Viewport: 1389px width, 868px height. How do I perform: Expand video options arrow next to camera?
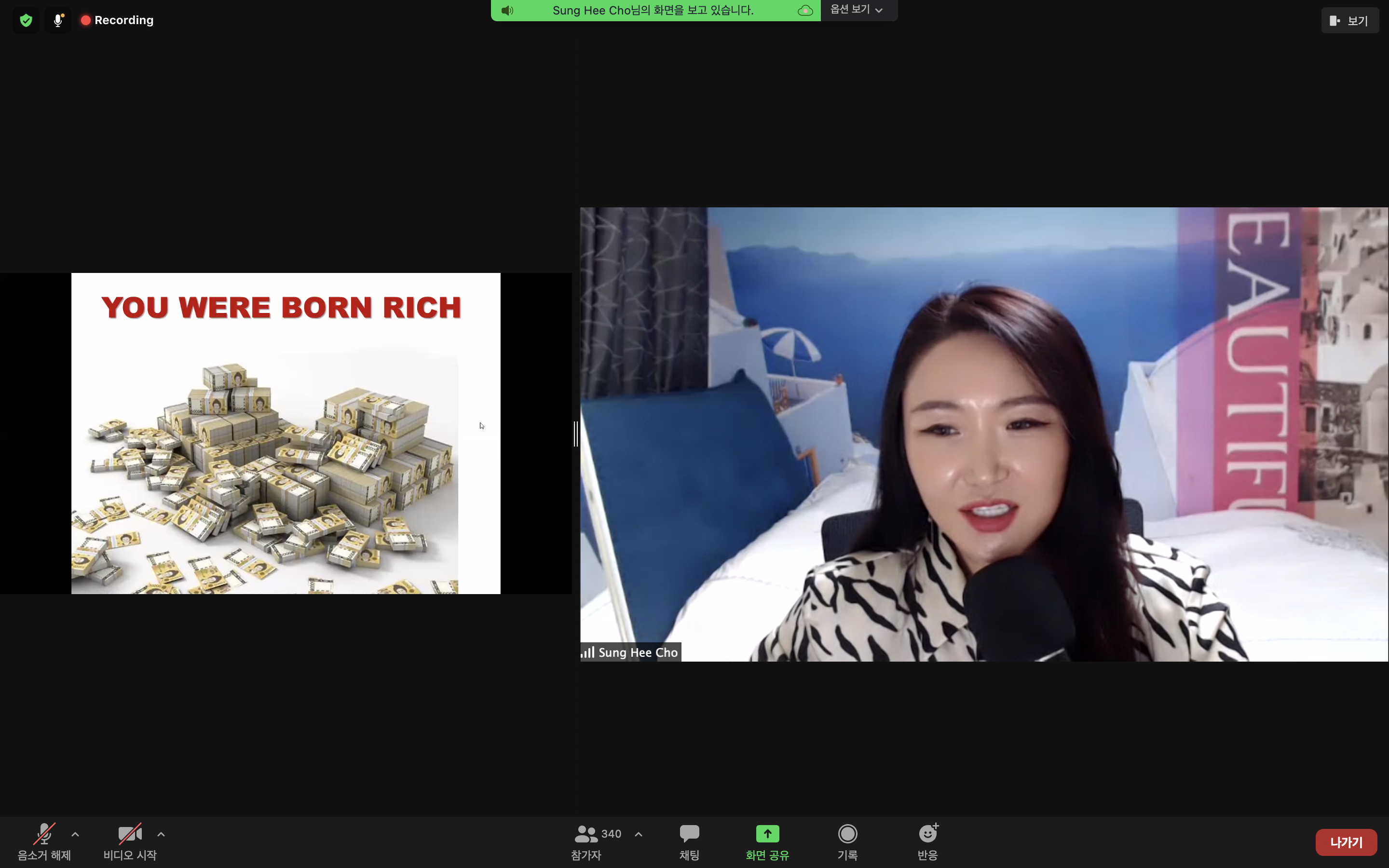pyautogui.click(x=161, y=834)
